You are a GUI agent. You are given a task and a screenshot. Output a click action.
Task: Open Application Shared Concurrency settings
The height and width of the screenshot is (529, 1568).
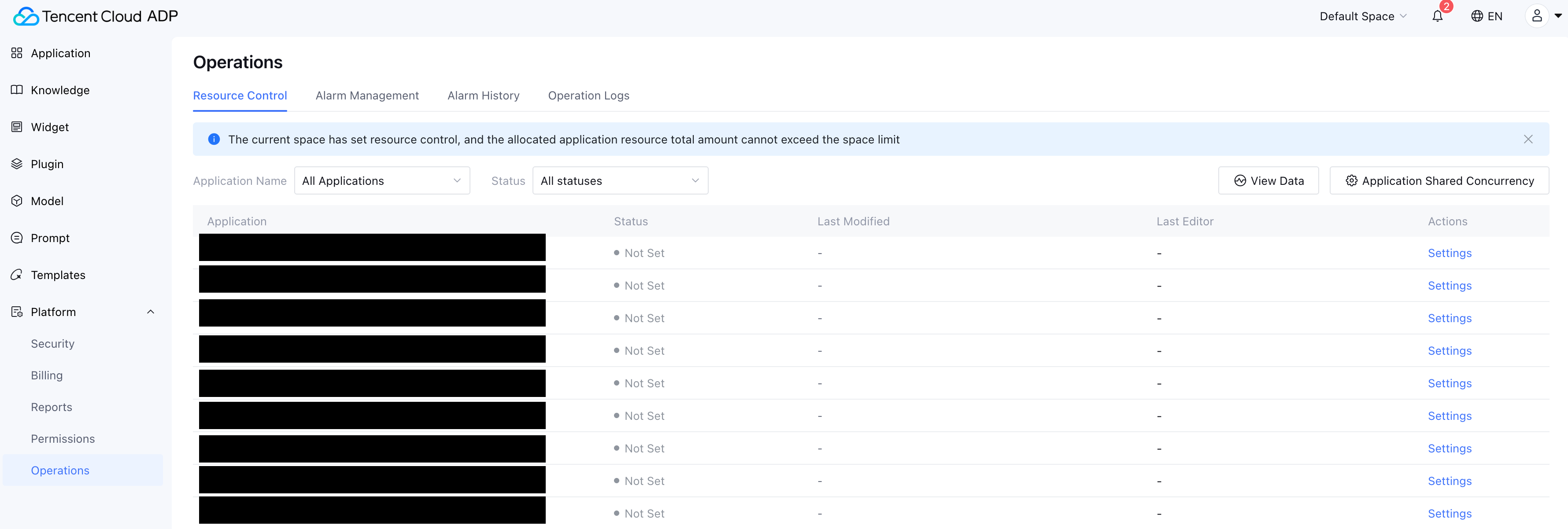[x=1439, y=181]
